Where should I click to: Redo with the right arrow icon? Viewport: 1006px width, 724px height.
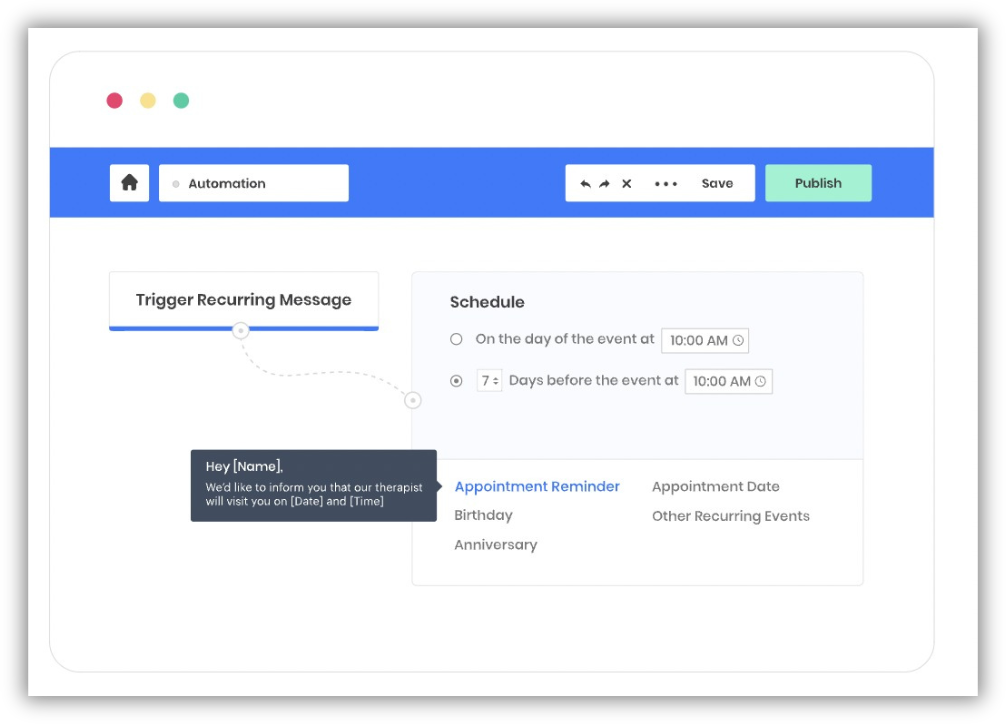pyautogui.click(x=604, y=184)
